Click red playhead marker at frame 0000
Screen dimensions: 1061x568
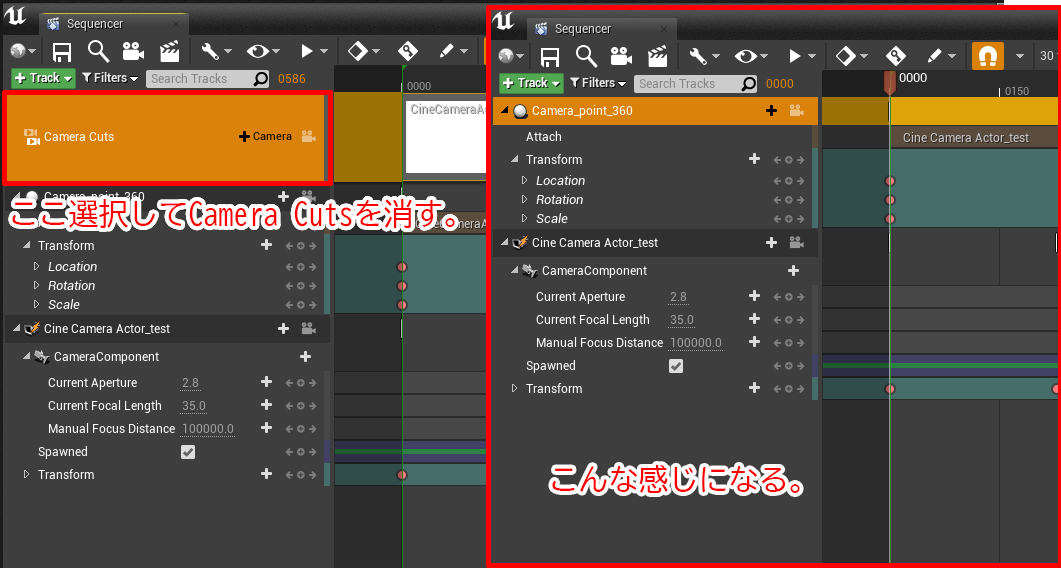(x=890, y=82)
